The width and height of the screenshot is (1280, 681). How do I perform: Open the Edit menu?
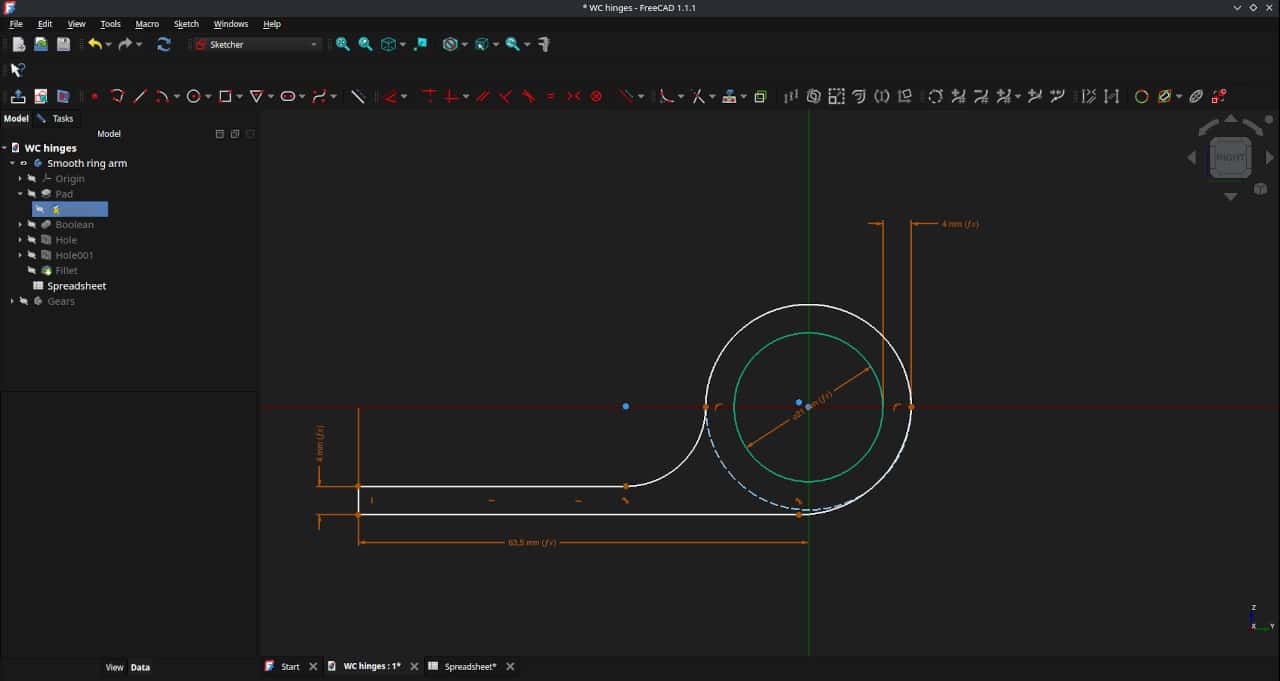pos(45,24)
